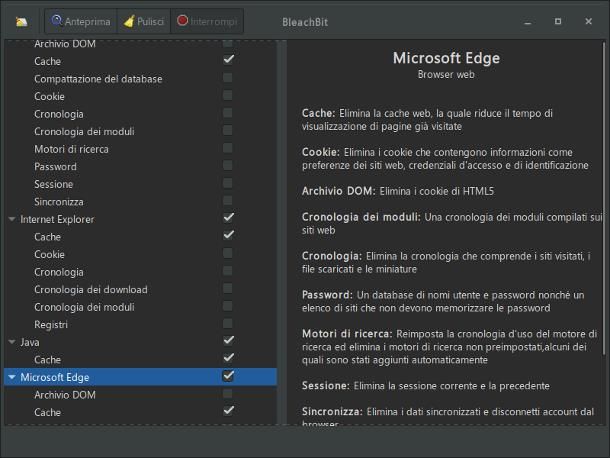The image size is (610, 458).
Task: Select Archivio DOM under Microsoft Edge
Action: pos(65,395)
